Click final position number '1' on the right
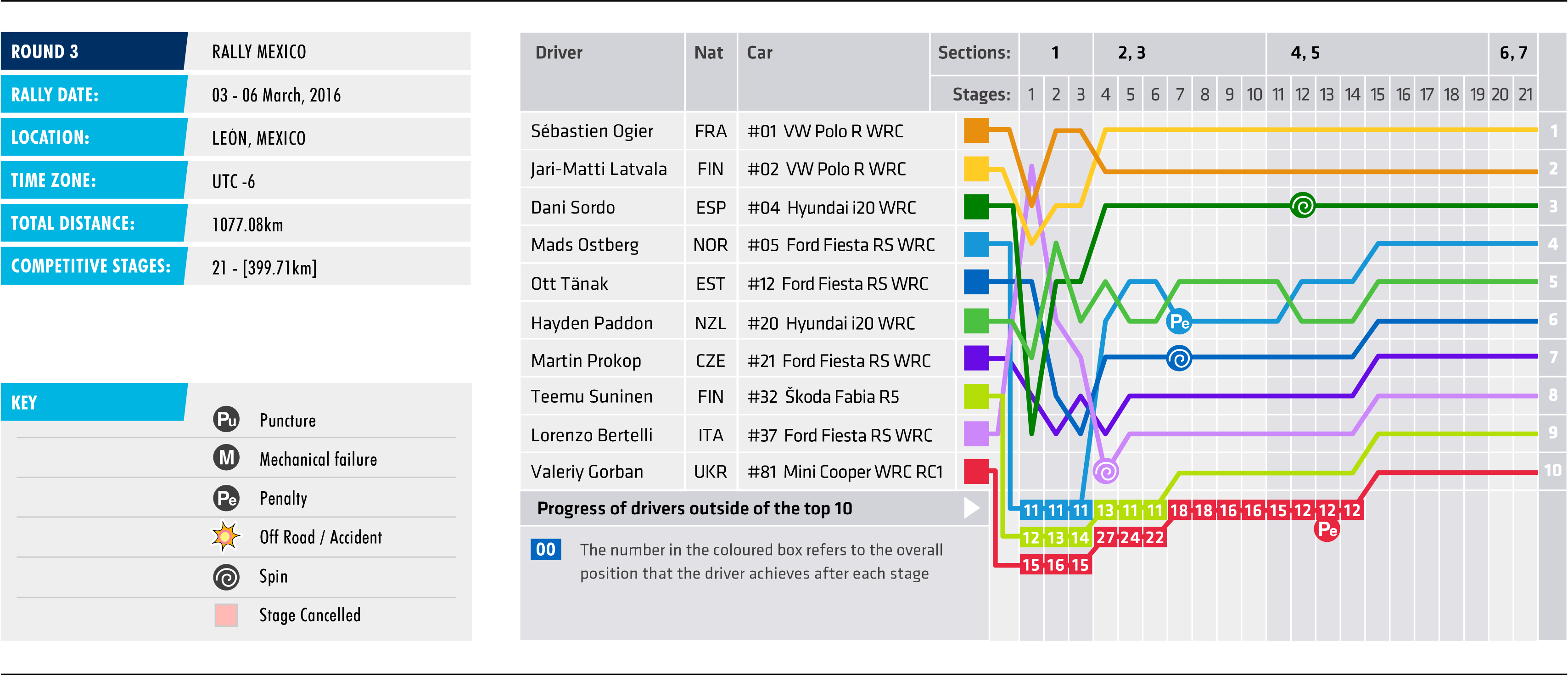 (x=1553, y=131)
